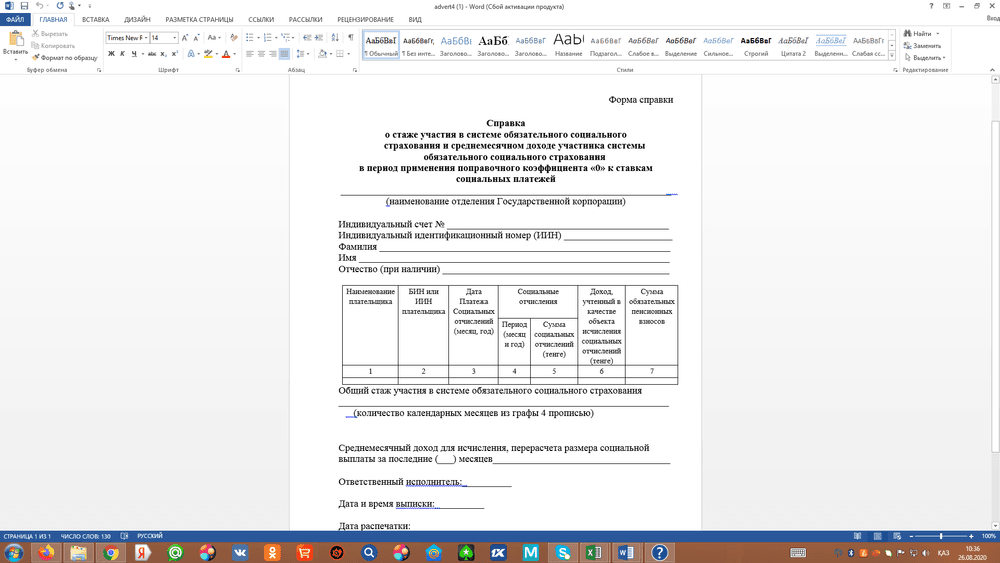Justify the text
Viewport: 1000px width, 563px height.
pyautogui.click(x=284, y=54)
